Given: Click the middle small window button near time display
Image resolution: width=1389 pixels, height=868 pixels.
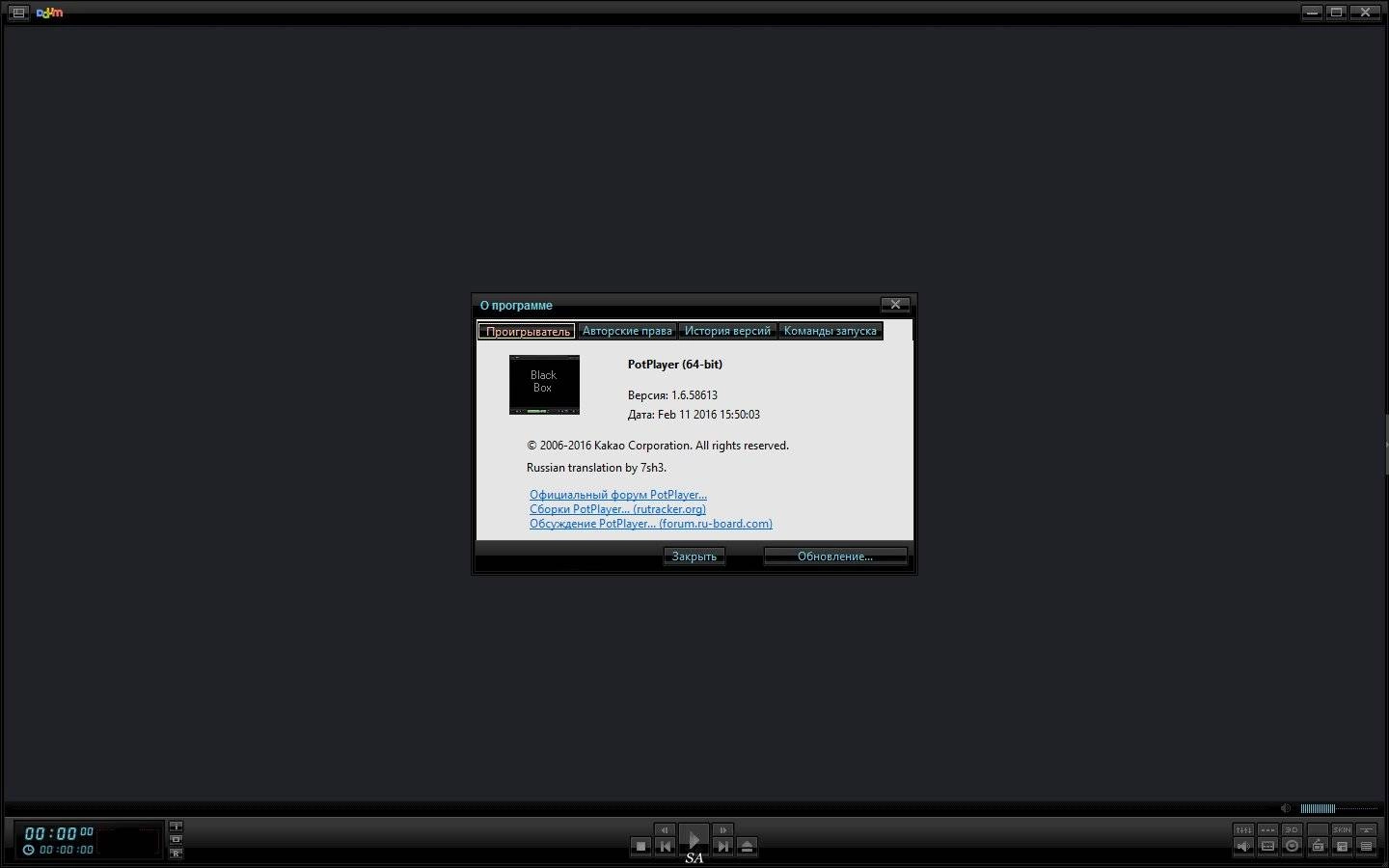Looking at the screenshot, I should pos(176,839).
